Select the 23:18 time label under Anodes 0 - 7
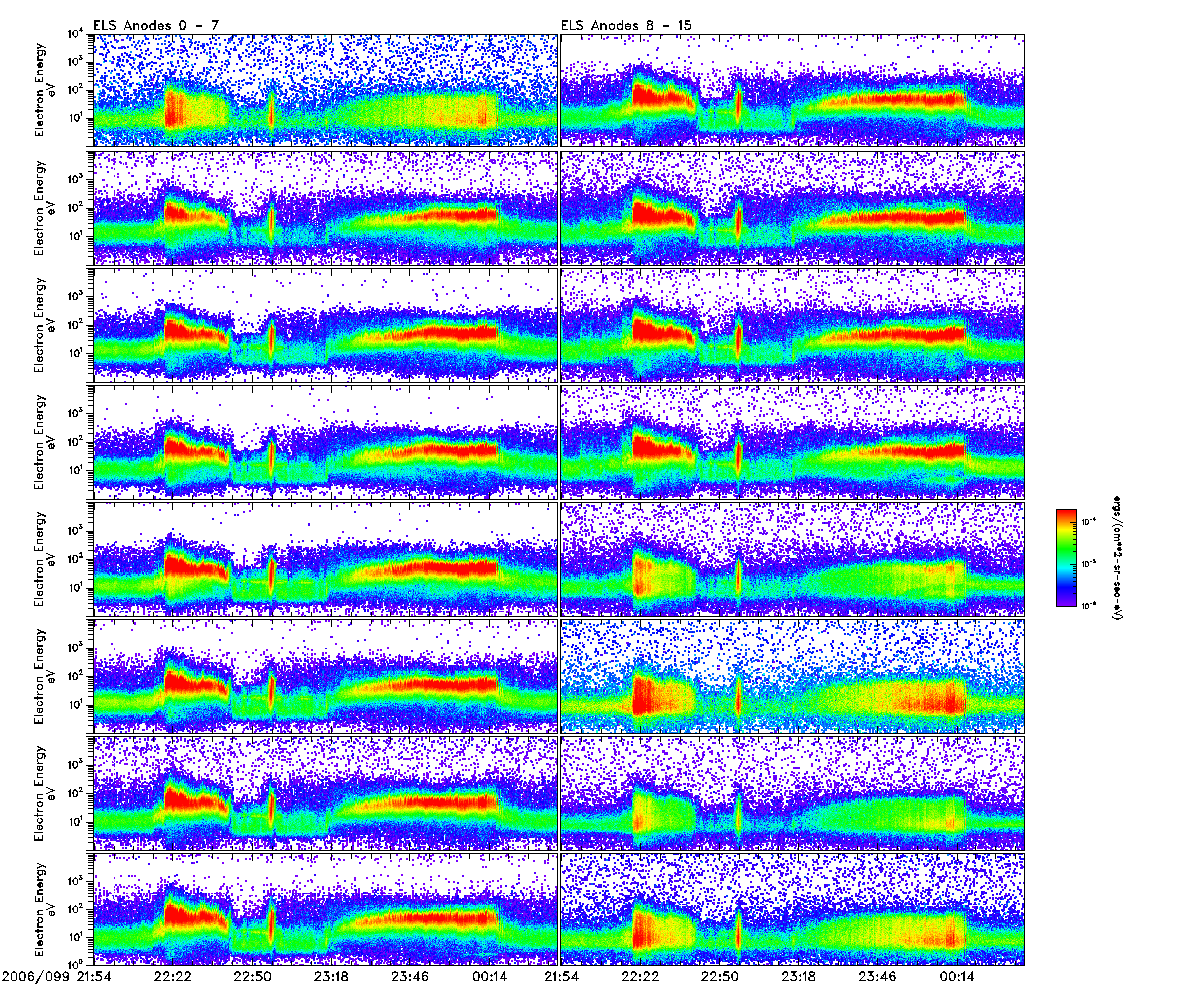 pyautogui.click(x=329, y=974)
